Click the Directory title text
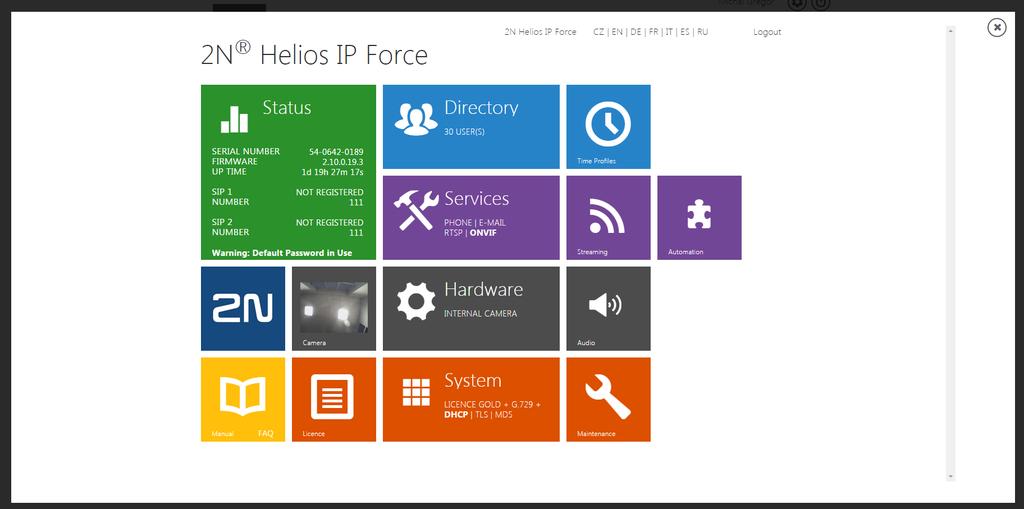Viewport: 1024px width, 509px height. 481,108
